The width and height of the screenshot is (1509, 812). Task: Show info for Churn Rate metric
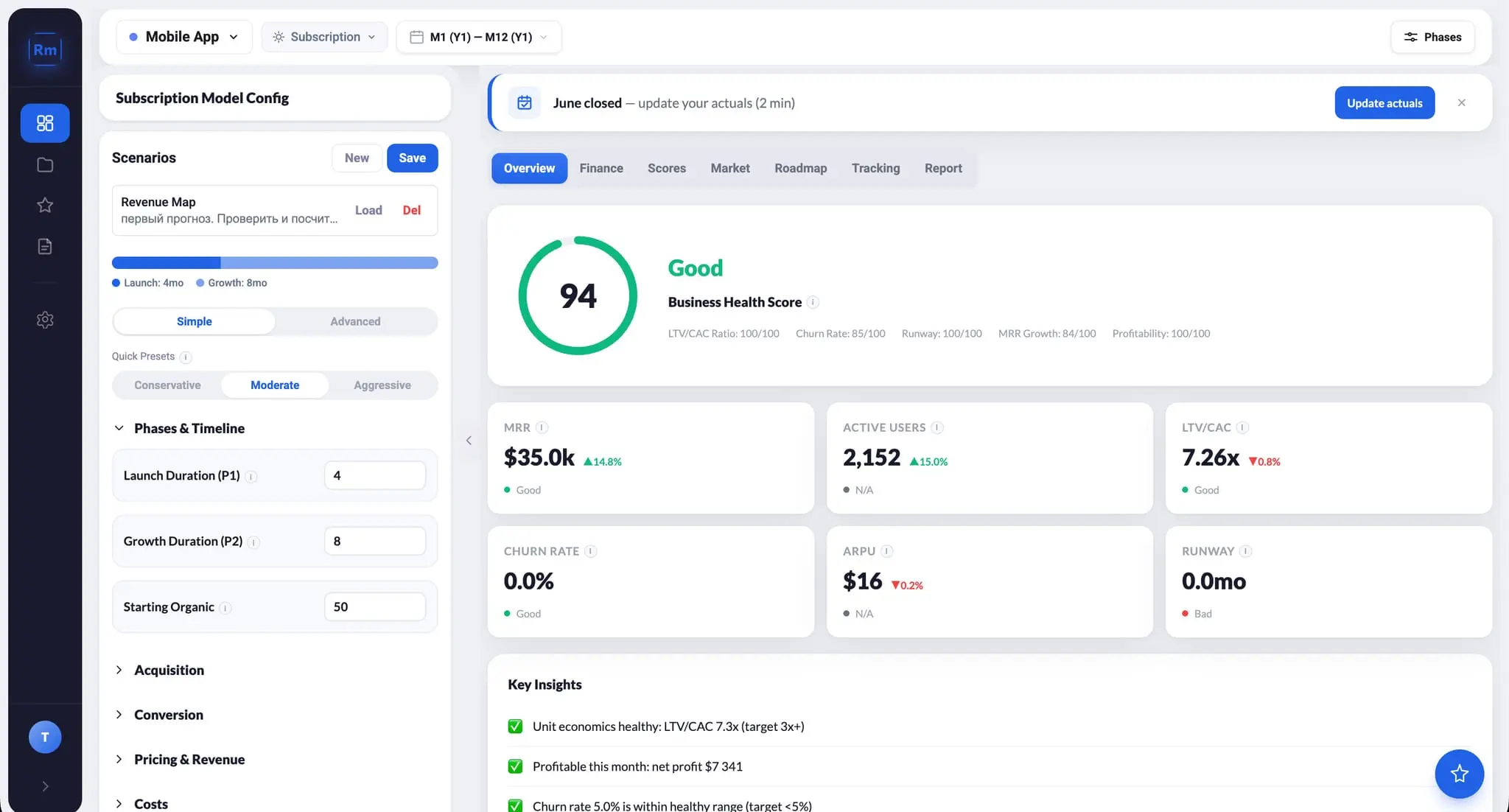591,551
